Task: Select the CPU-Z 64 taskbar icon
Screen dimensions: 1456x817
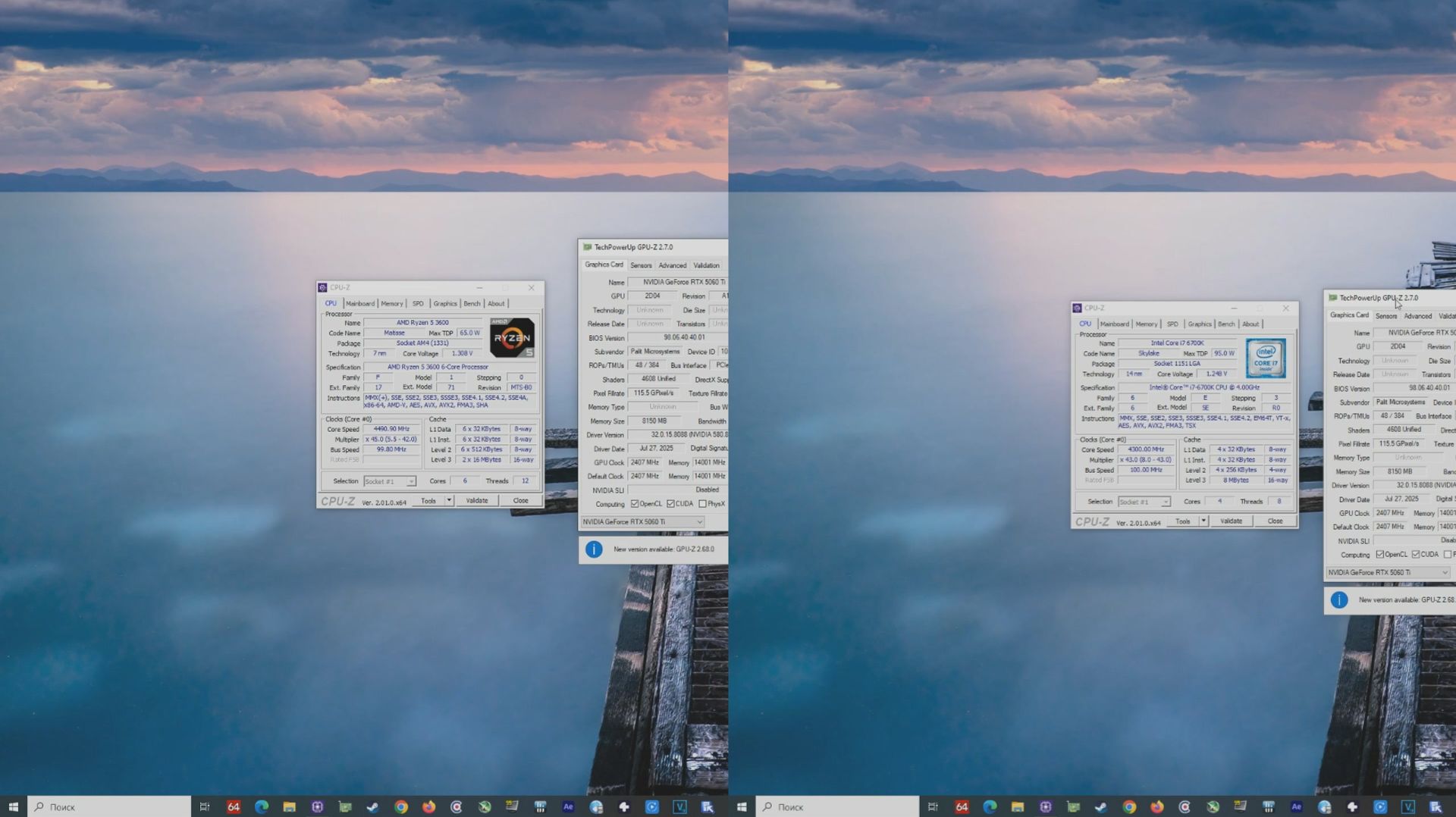Action: click(233, 806)
